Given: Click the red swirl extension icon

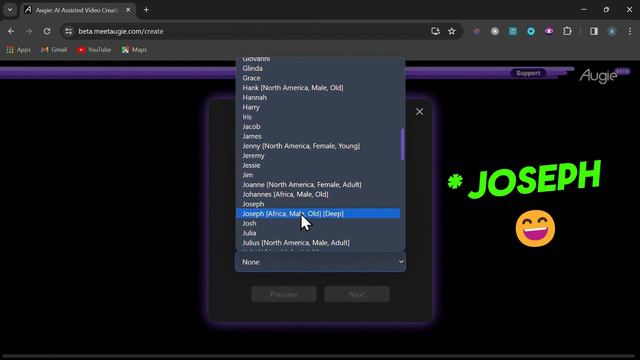Looking at the screenshot, I should coord(476,31).
